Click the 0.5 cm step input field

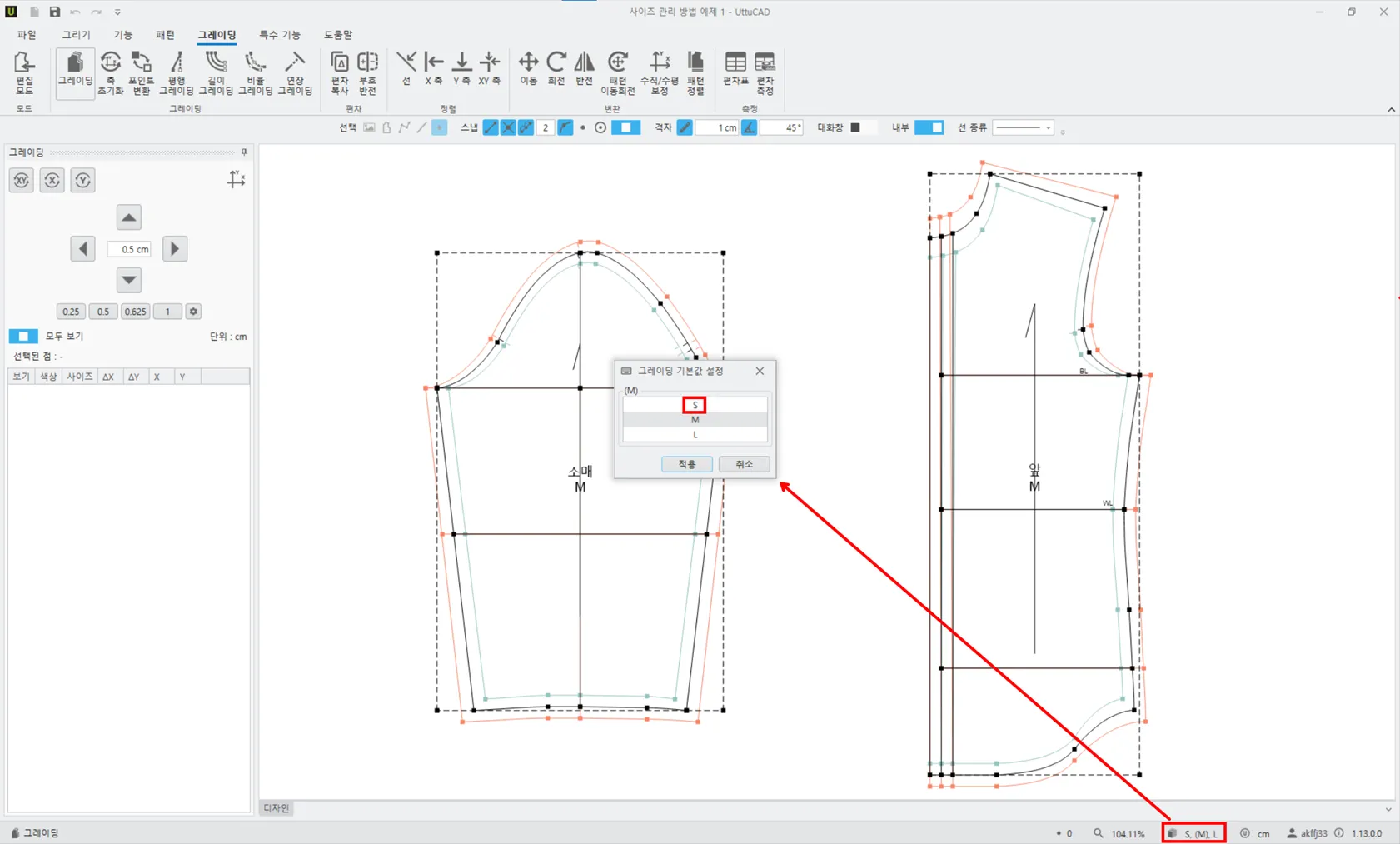point(129,249)
